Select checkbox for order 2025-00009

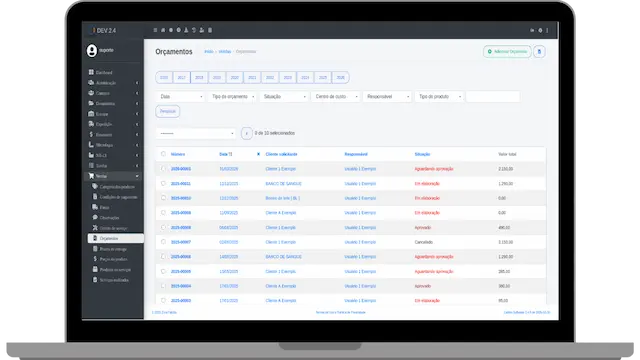coord(163,213)
